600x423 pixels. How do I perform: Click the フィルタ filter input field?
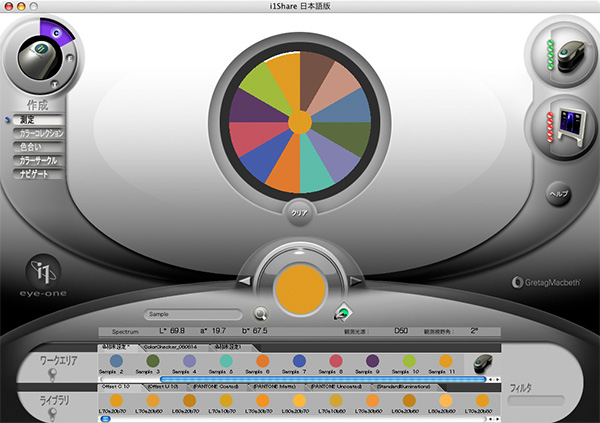[x=536, y=401]
